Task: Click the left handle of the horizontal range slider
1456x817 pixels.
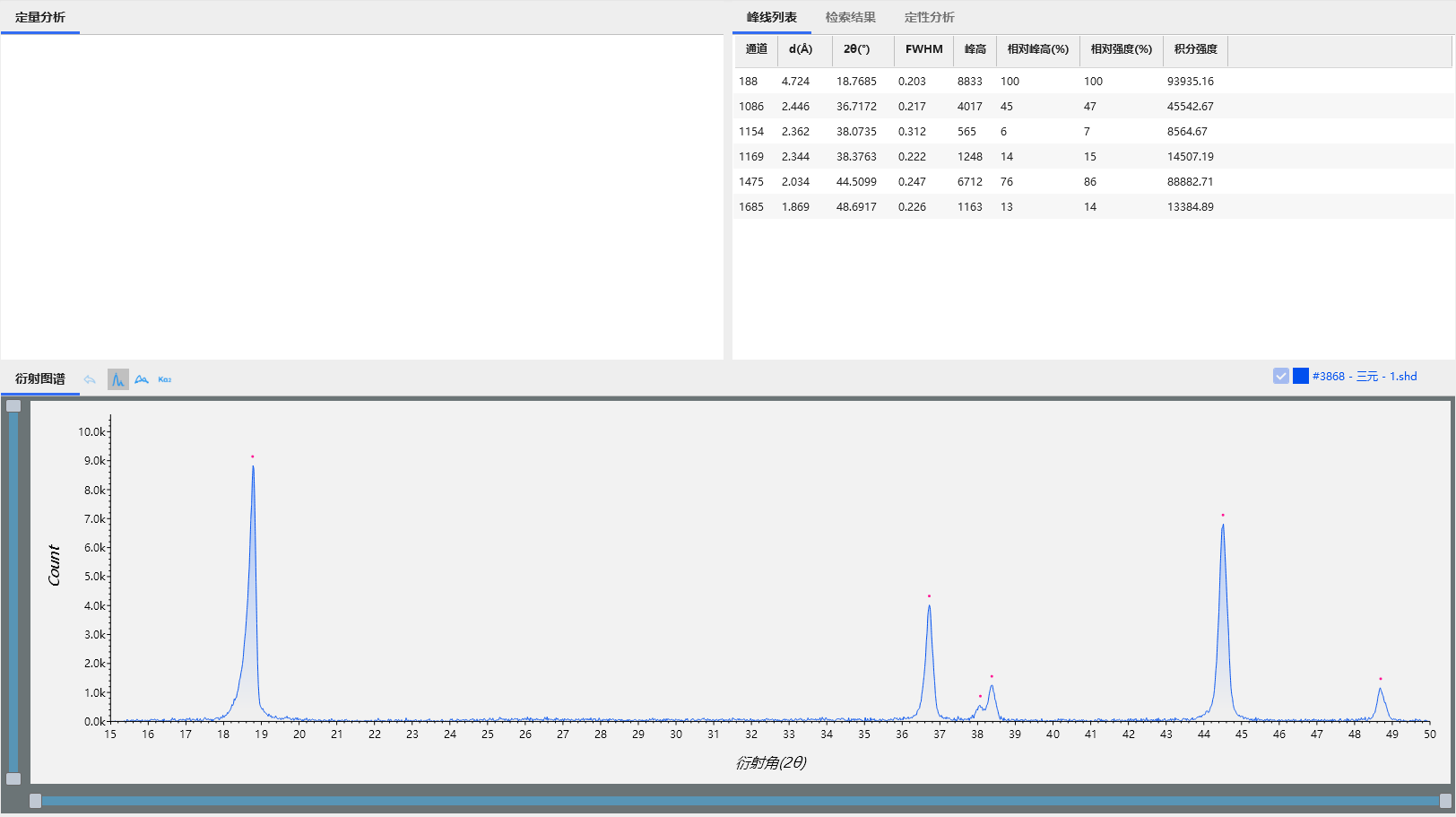Action: (x=35, y=801)
